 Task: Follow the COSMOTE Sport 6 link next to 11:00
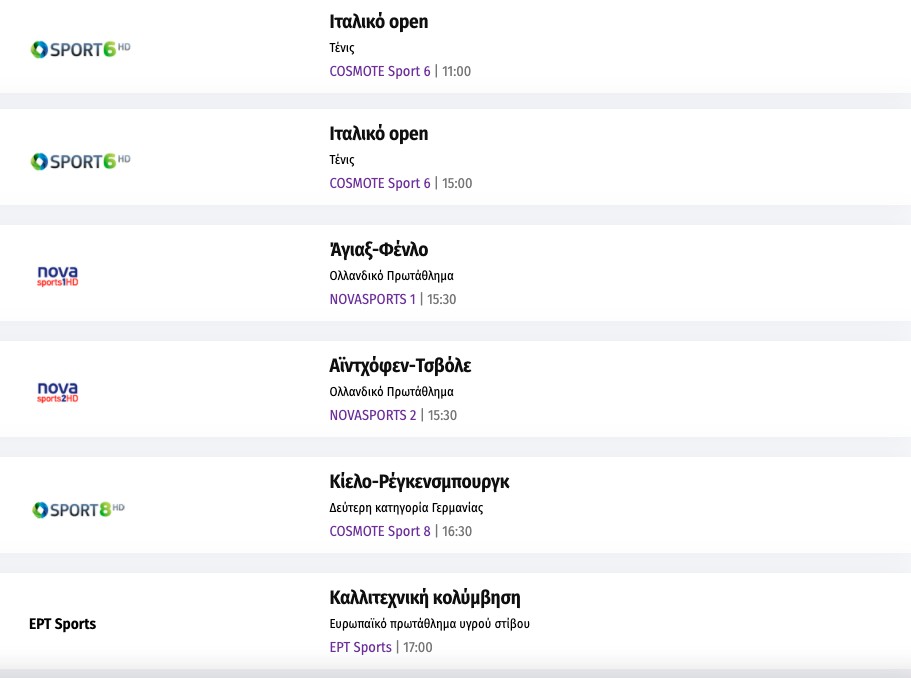point(380,71)
